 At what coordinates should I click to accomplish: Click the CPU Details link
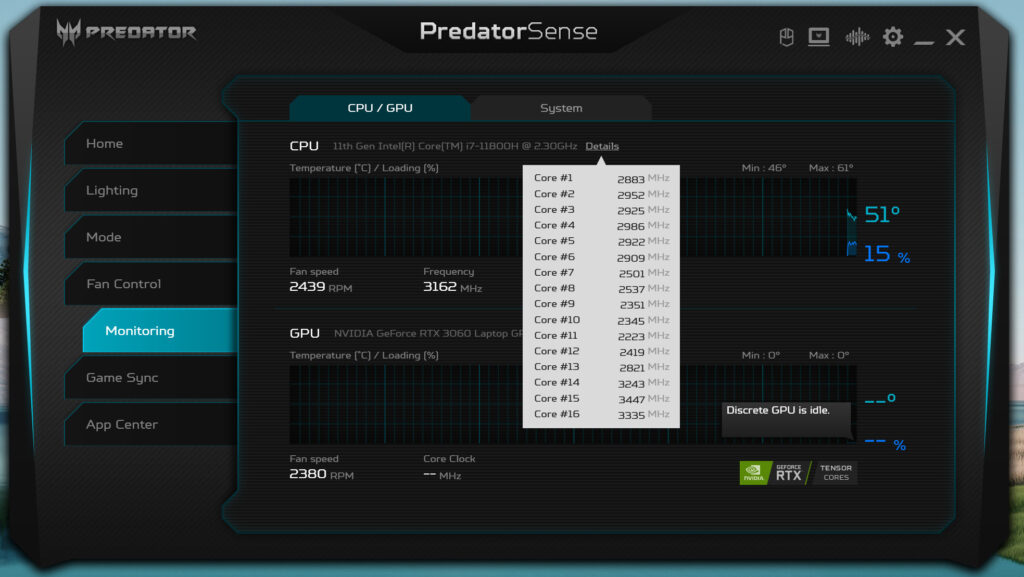601,146
